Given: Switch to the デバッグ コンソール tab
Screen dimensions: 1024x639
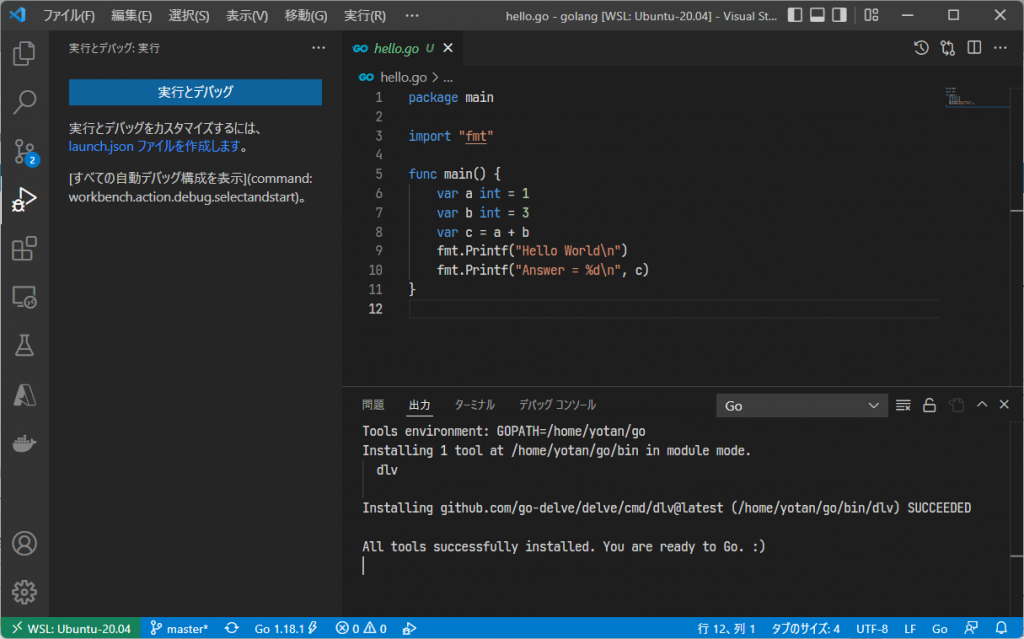Looking at the screenshot, I should point(557,405).
